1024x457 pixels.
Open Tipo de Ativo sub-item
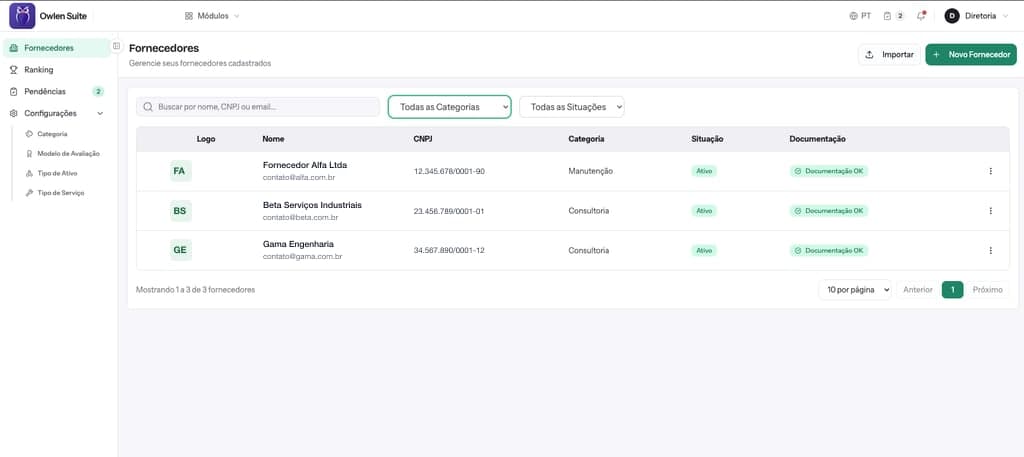pyautogui.click(x=52, y=173)
